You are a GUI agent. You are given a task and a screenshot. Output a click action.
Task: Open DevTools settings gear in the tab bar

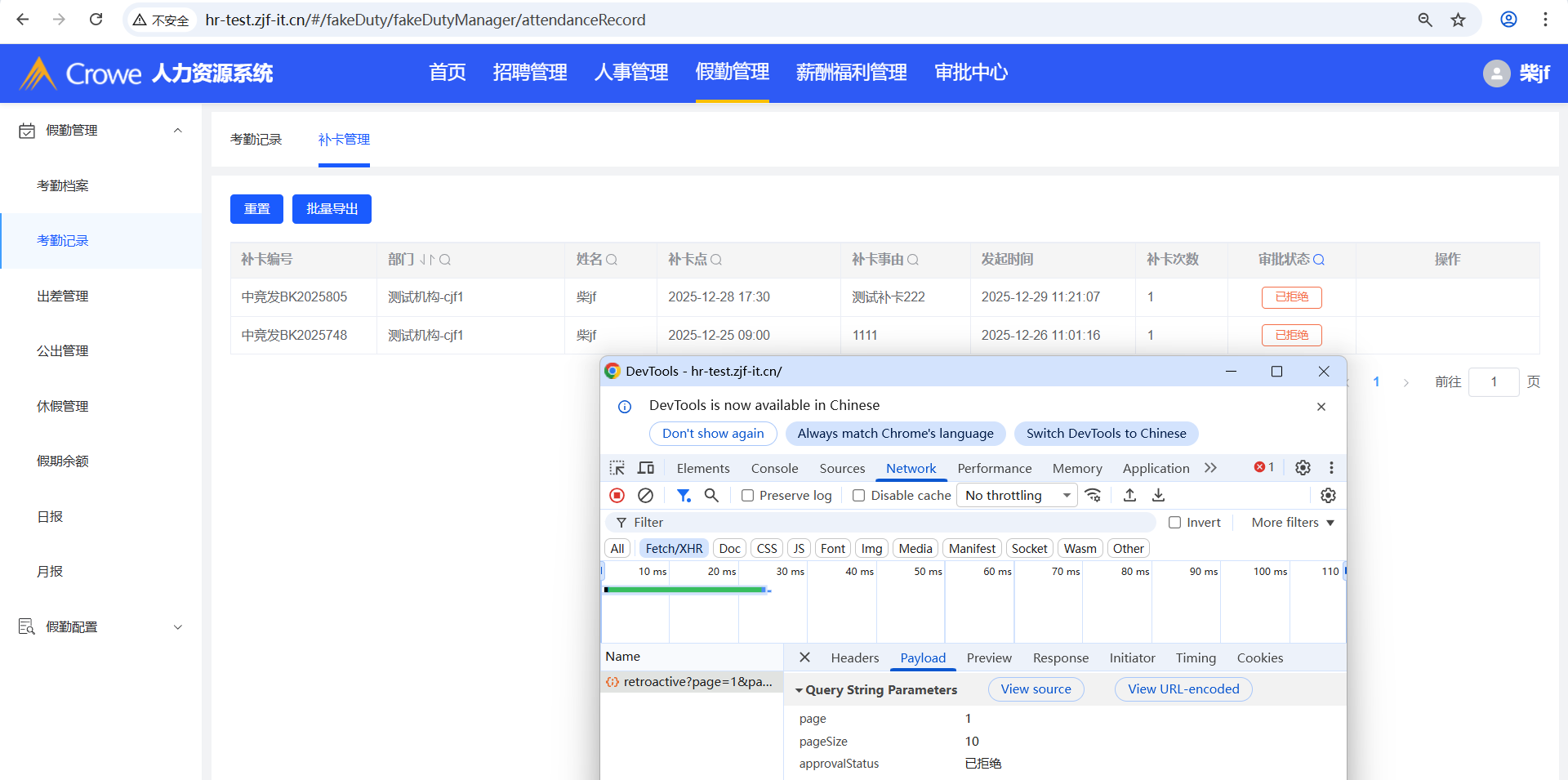1303,468
